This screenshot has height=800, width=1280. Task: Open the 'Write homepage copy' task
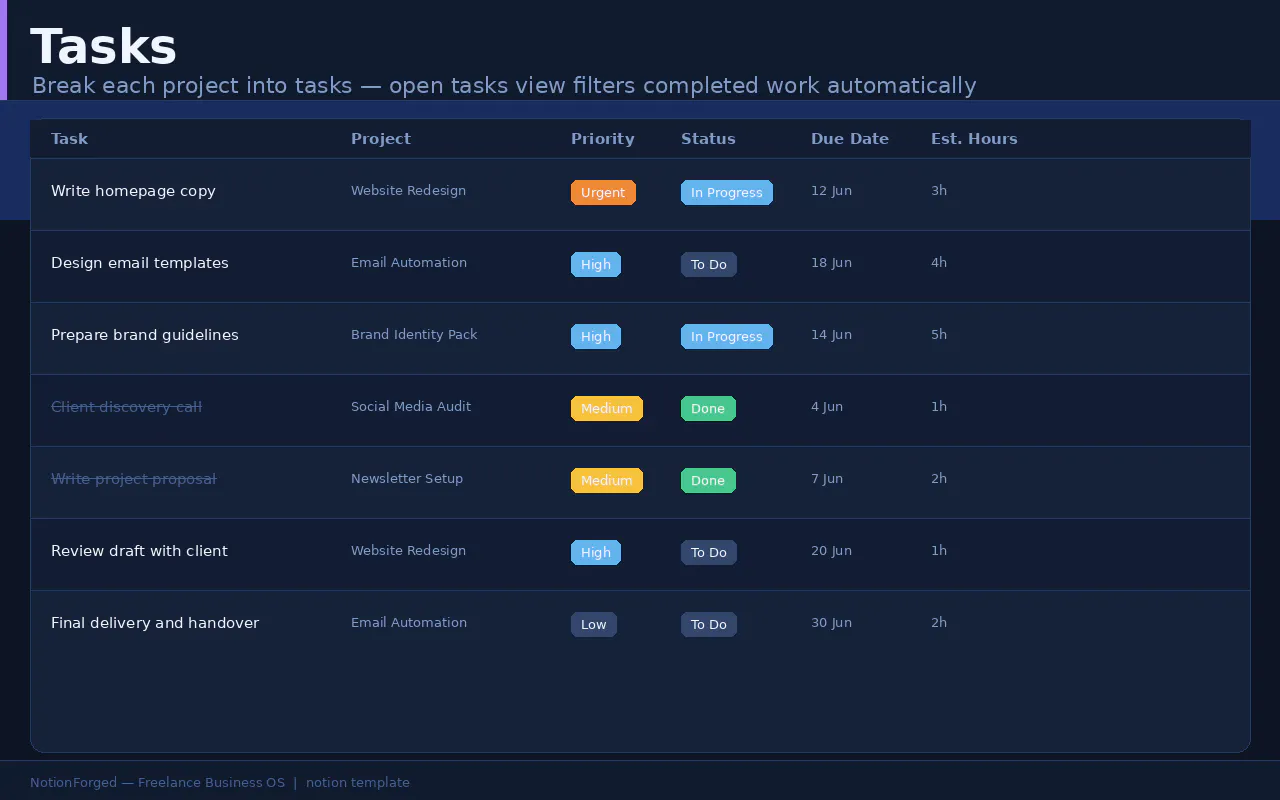(x=133, y=191)
